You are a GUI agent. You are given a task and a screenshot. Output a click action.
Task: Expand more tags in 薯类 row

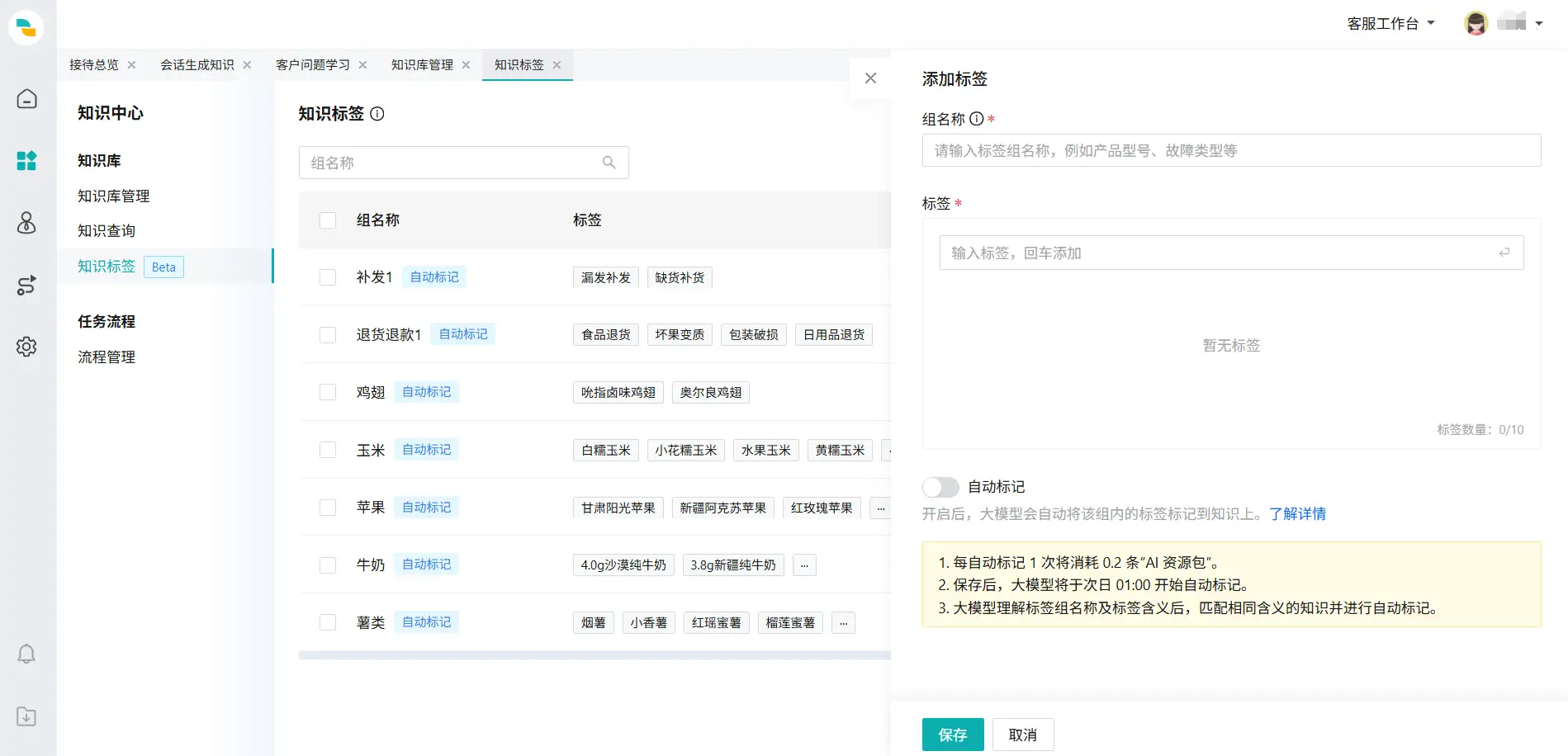843,623
